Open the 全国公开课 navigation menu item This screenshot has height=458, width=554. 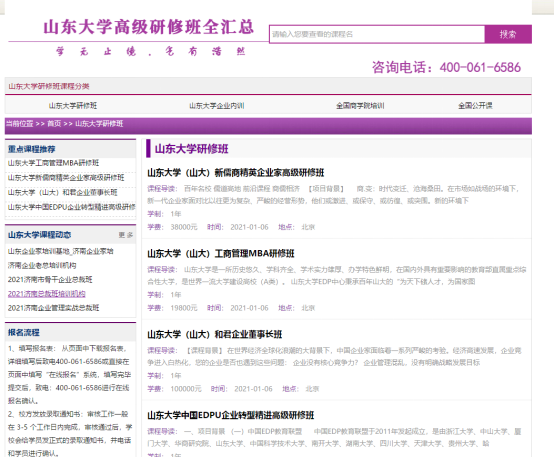click(x=475, y=106)
